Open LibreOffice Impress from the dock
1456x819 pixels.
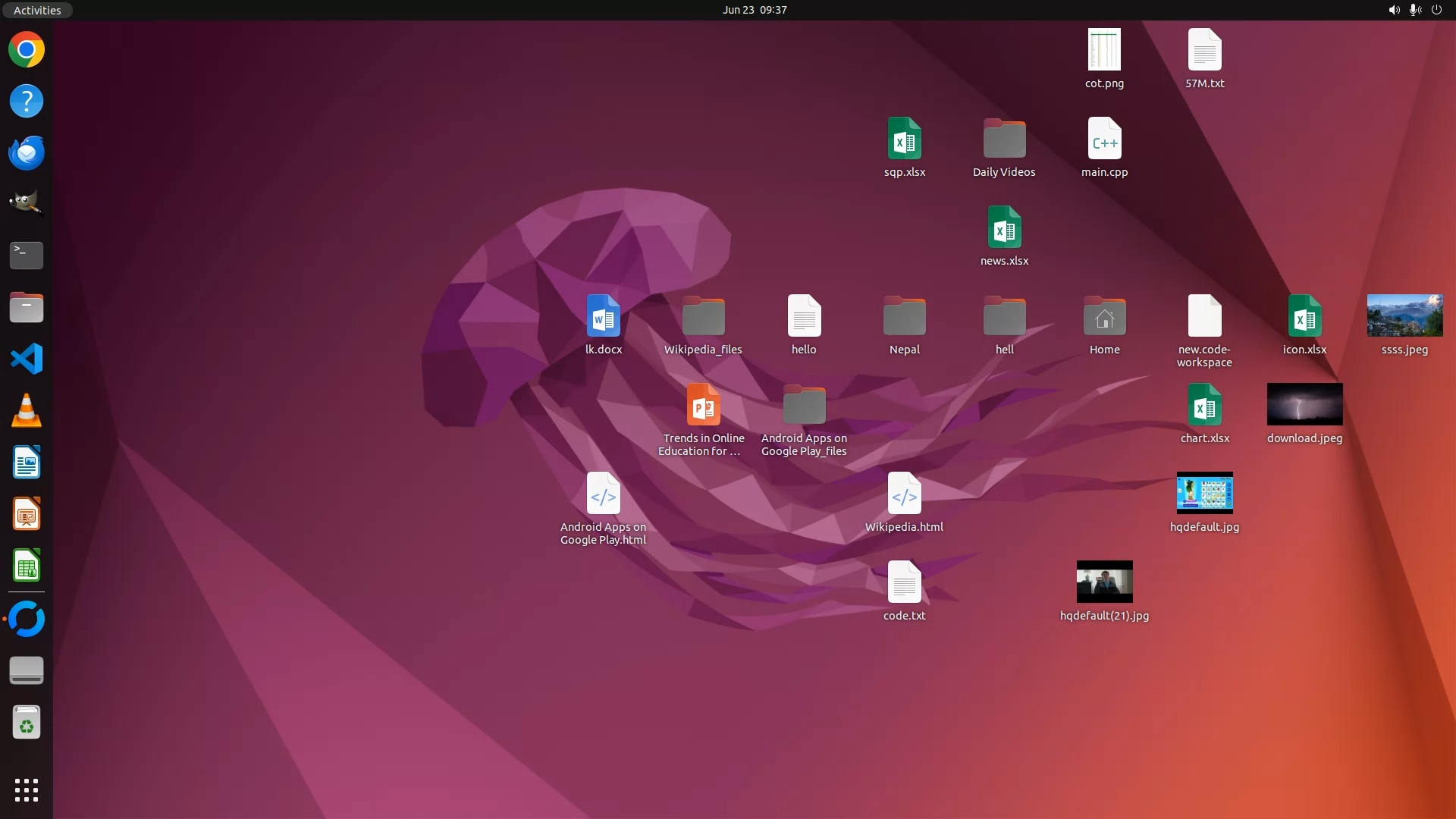[27, 514]
